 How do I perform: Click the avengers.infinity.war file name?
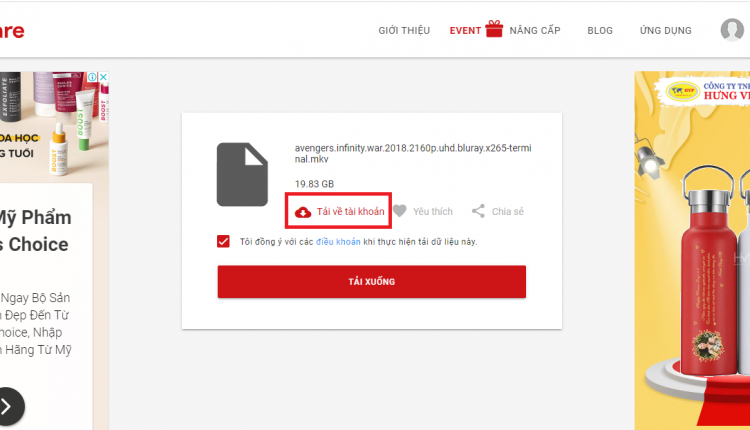413,154
